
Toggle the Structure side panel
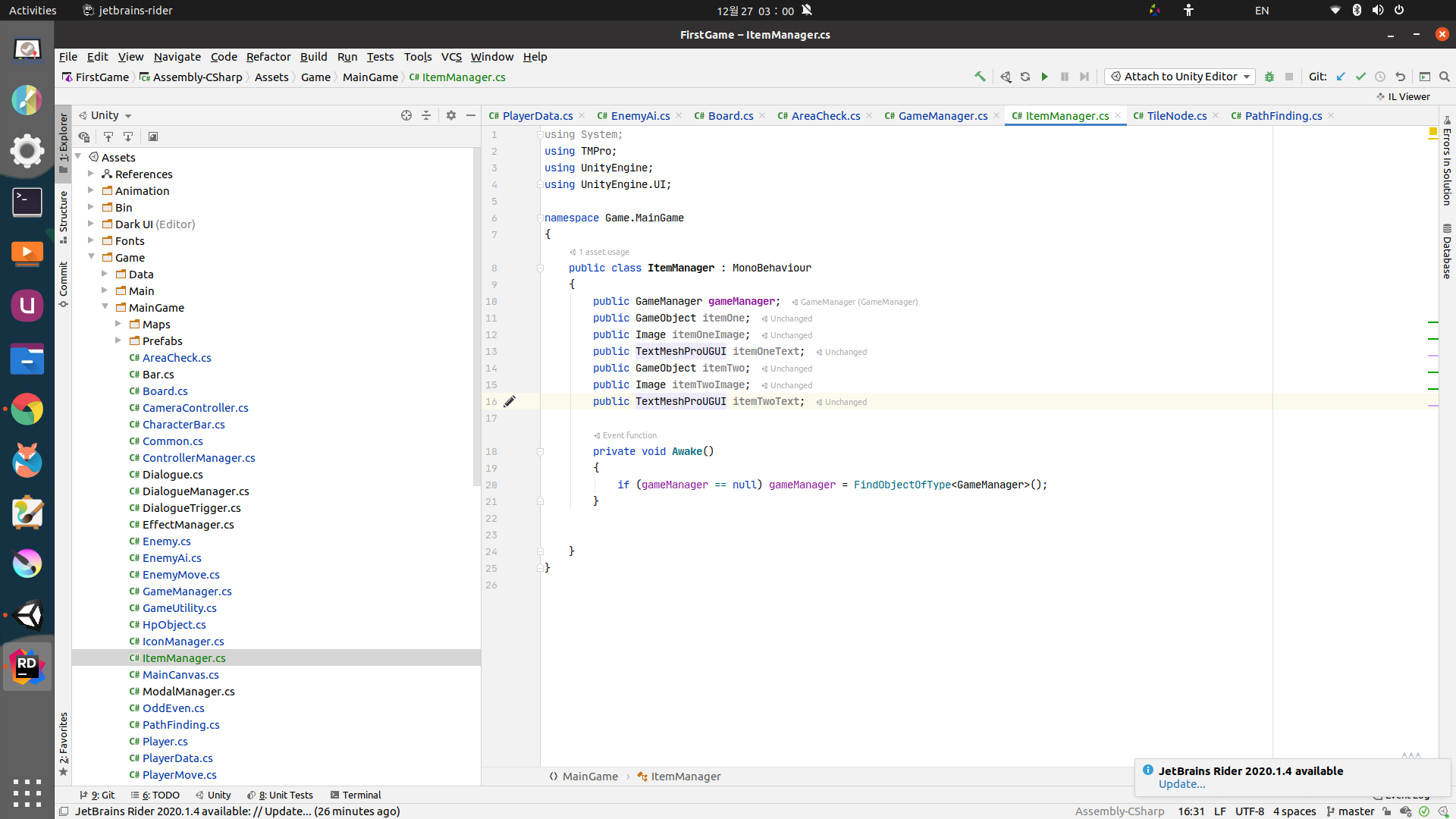point(64,216)
